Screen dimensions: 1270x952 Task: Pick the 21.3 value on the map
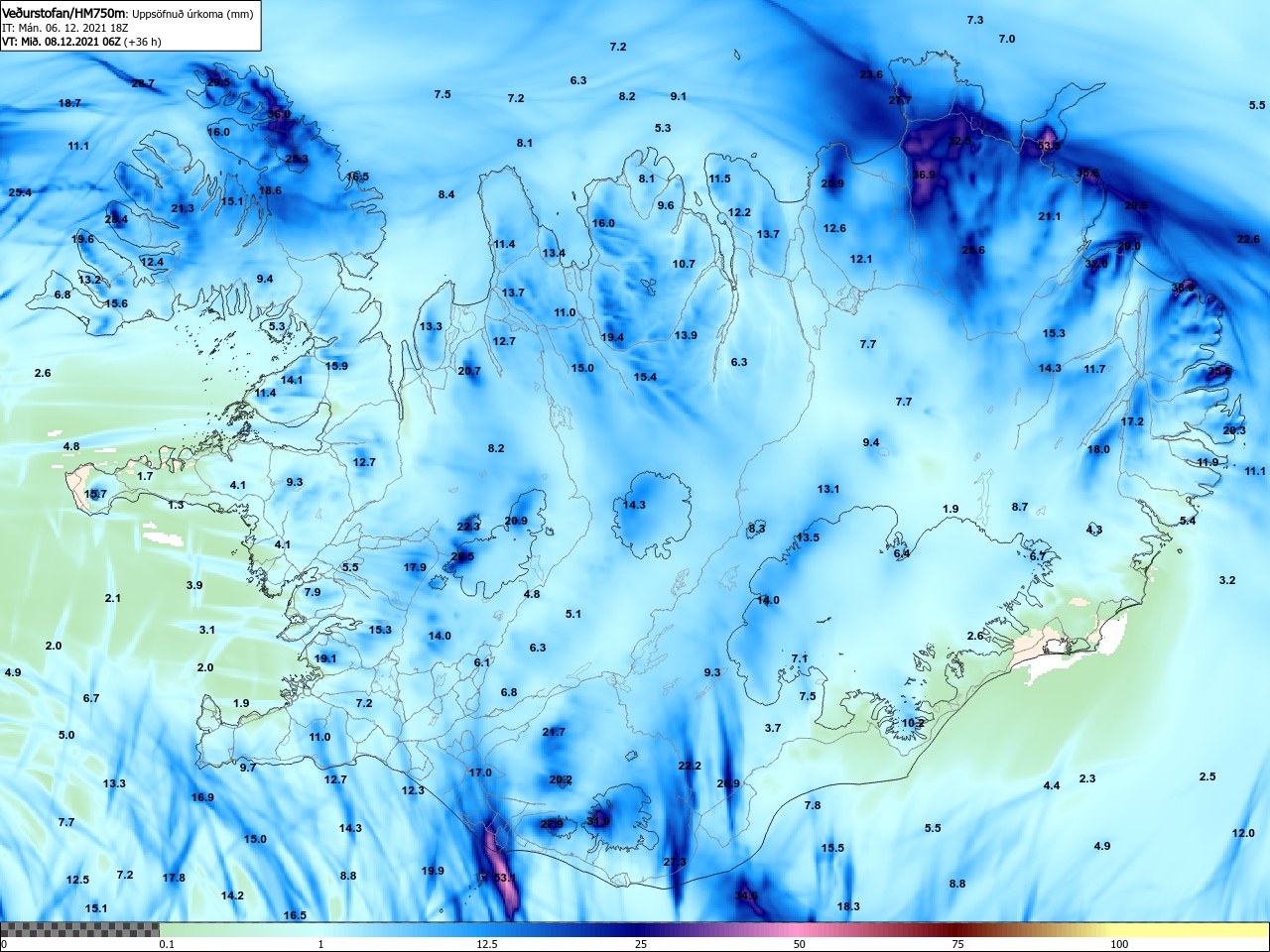[183, 208]
